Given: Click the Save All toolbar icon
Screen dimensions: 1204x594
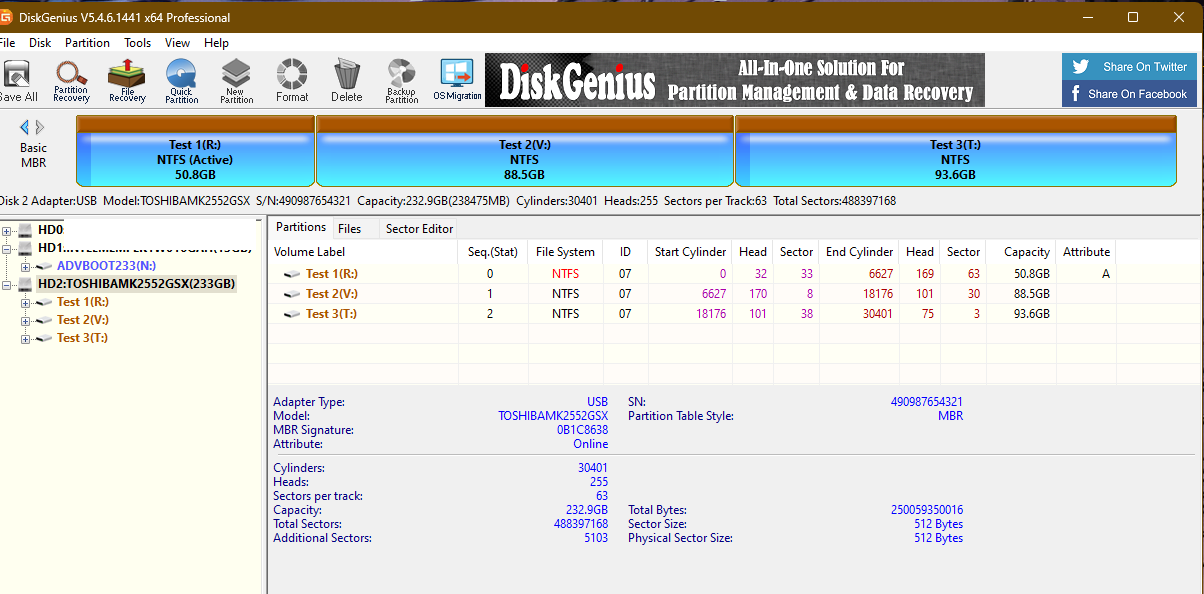Looking at the screenshot, I should click(x=17, y=81).
